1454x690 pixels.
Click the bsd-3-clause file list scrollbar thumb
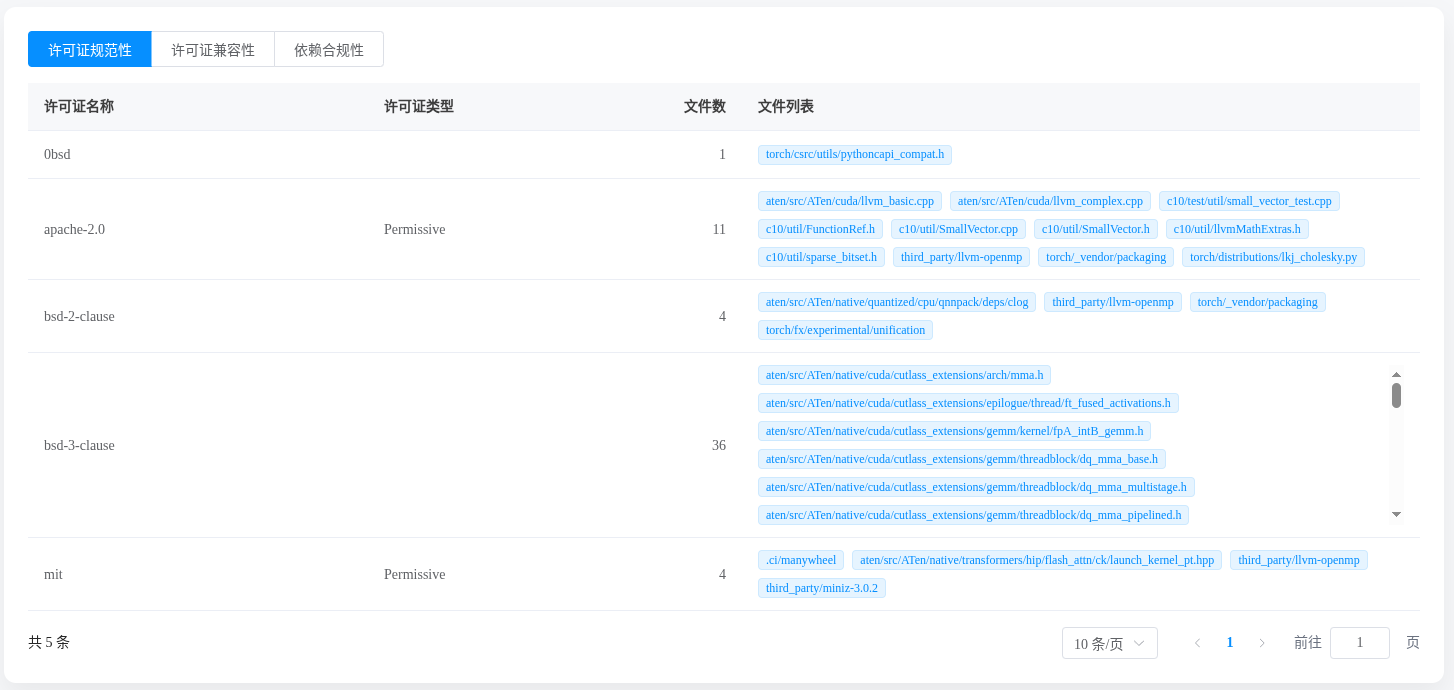pos(1396,395)
